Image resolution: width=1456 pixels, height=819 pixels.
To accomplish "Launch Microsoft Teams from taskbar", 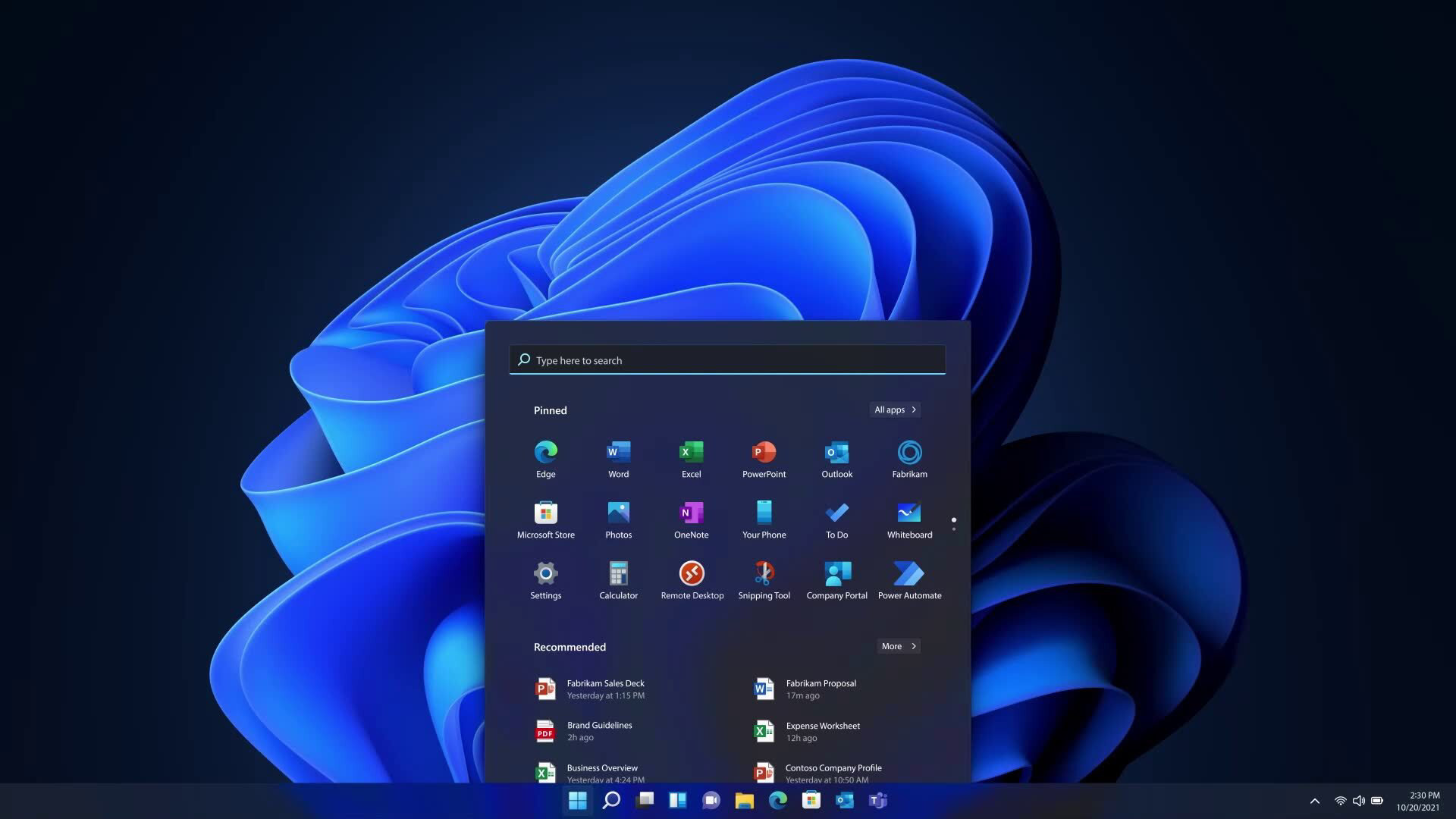I will tap(877, 800).
